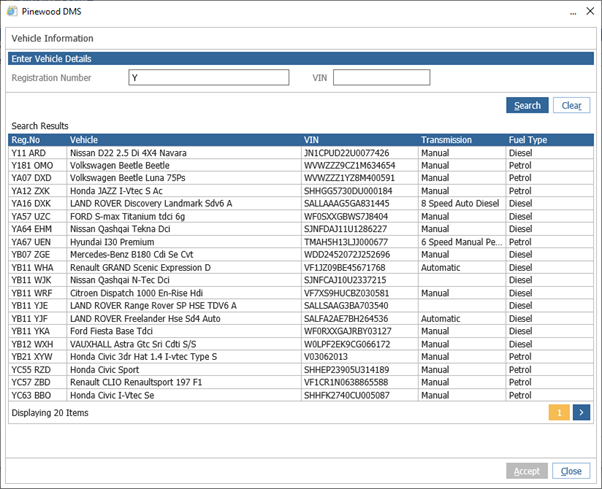Click Mercedes-Benz B180 Cdi Se Cvt

click(x=131, y=254)
